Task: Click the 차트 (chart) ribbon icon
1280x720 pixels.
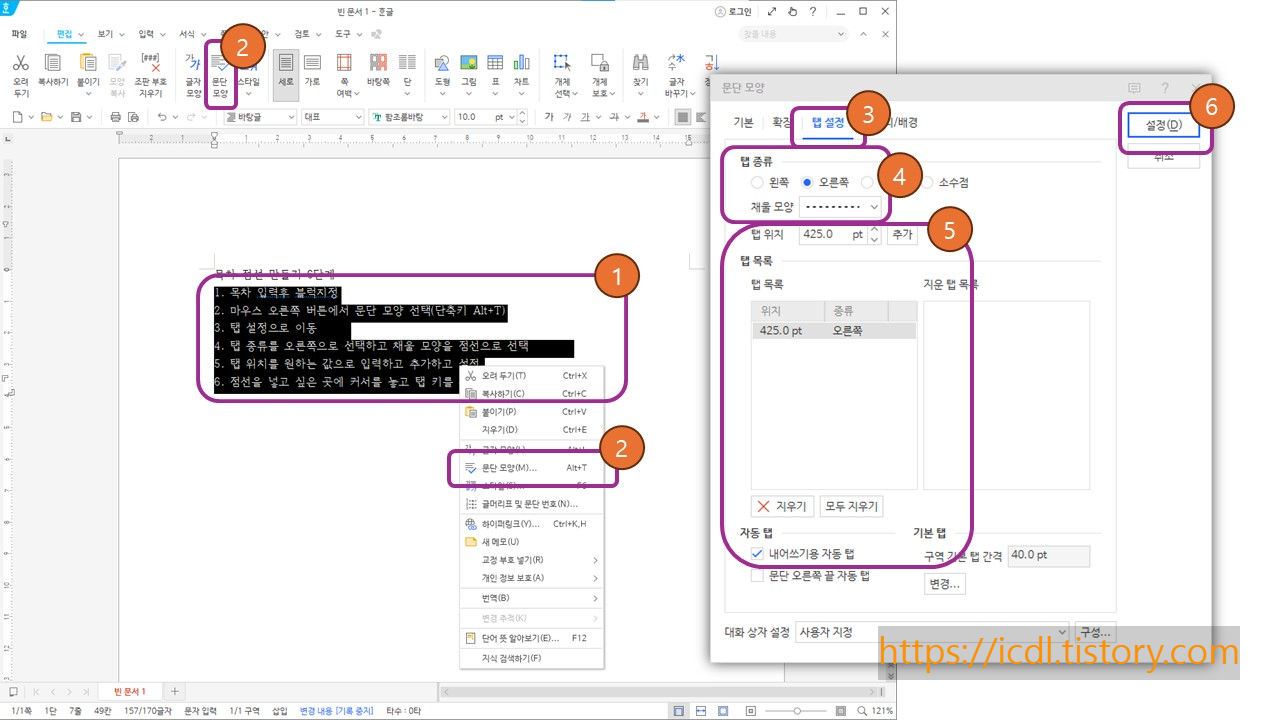Action: pyautogui.click(x=521, y=63)
